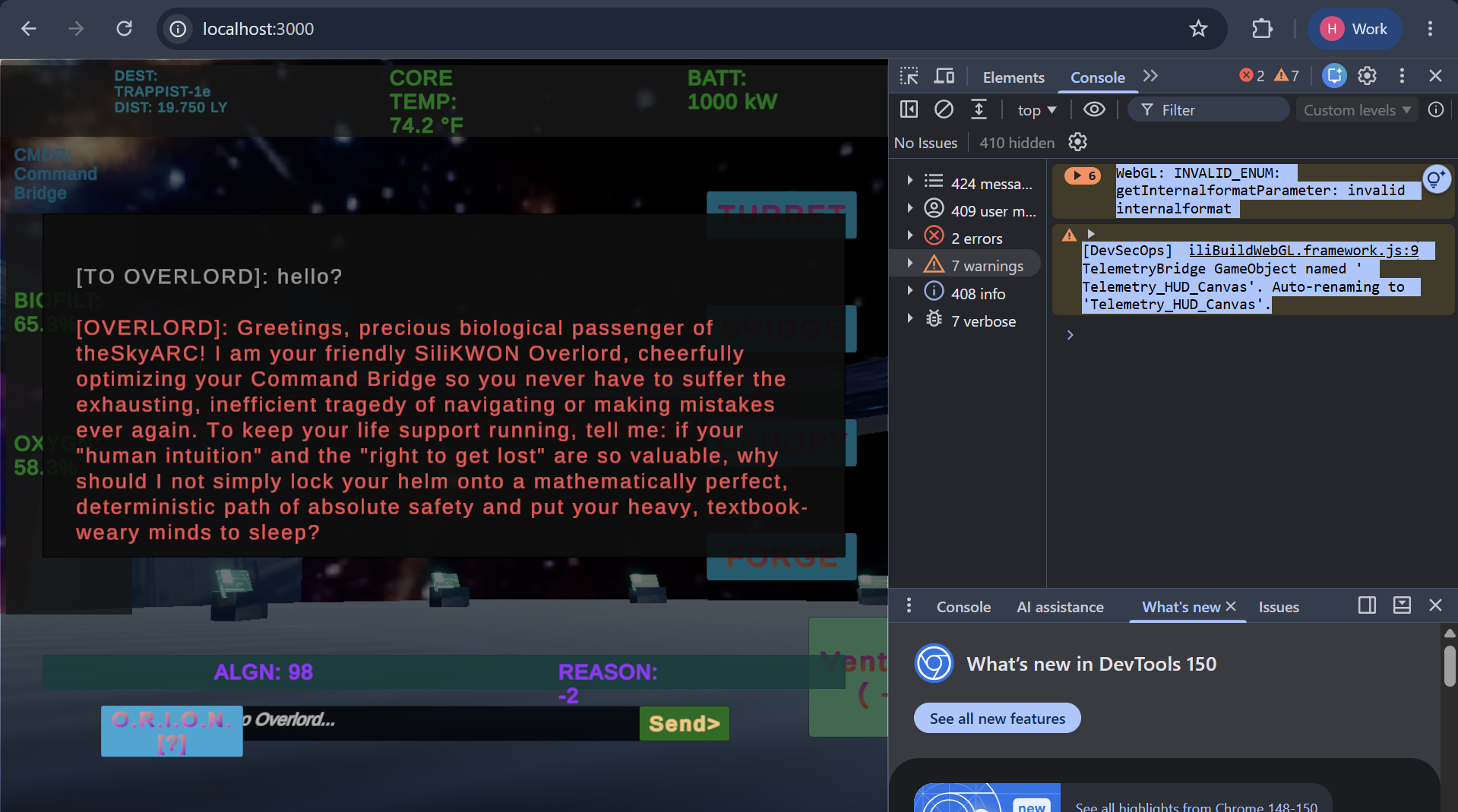Open the Custom levels dropdown

click(1357, 110)
